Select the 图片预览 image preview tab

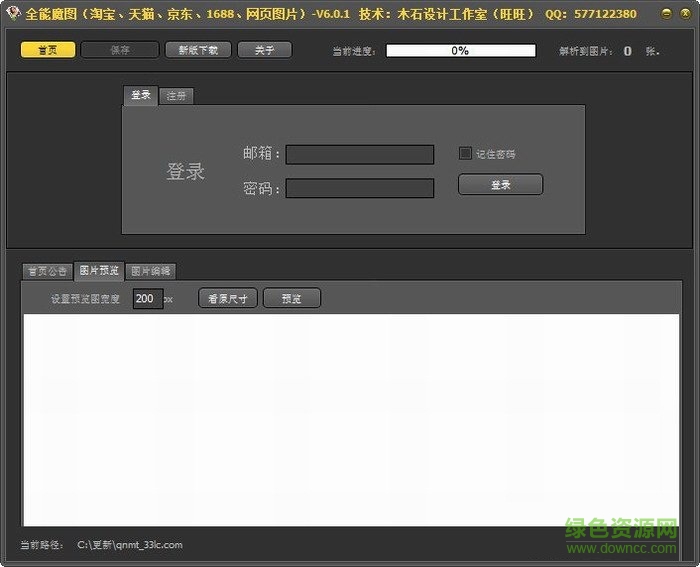pyautogui.click(x=99, y=270)
